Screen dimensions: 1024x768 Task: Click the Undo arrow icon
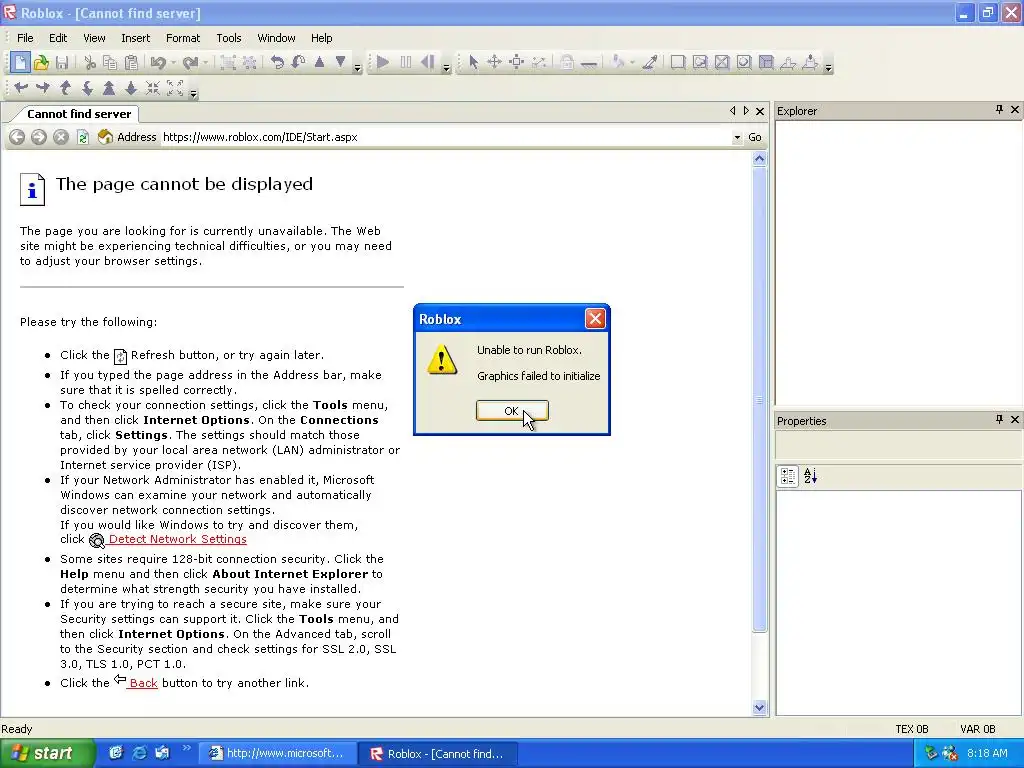click(157, 63)
